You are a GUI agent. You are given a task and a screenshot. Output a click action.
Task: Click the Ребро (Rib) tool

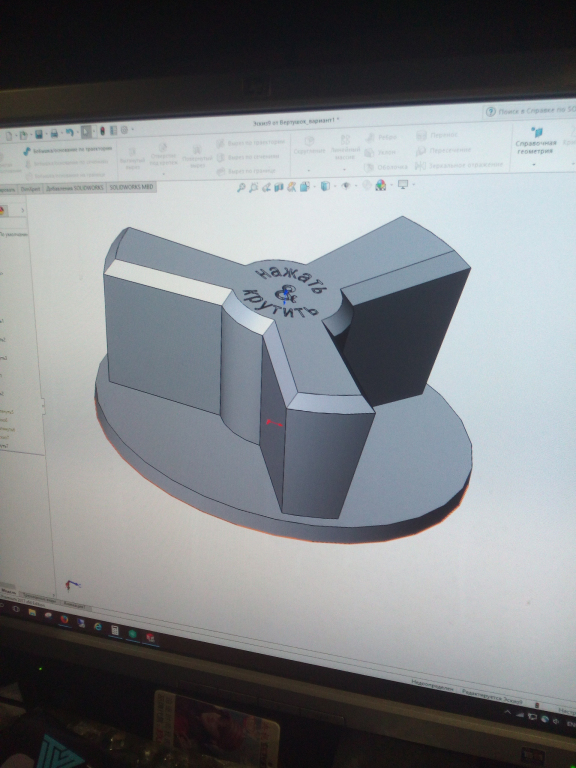pyautogui.click(x=381, y=138)
